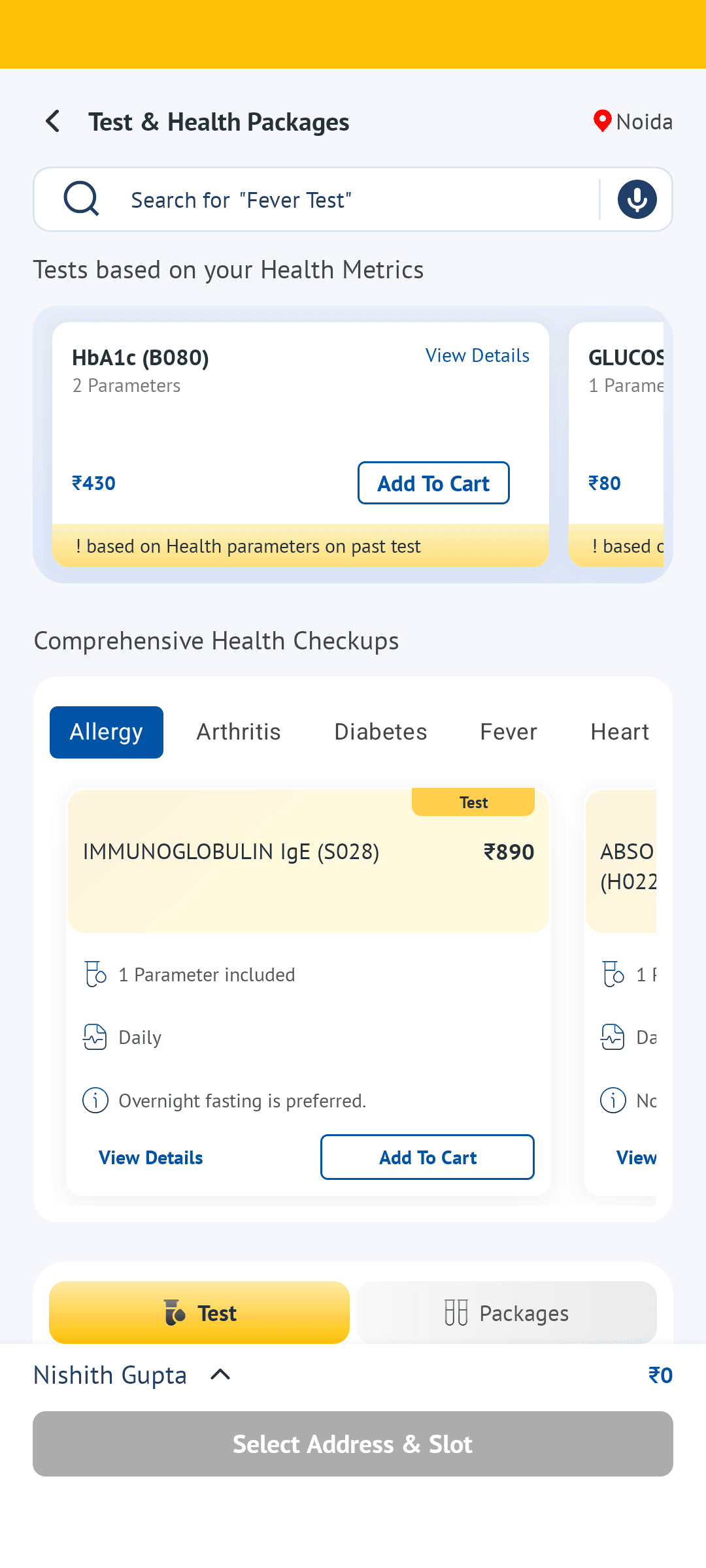Add IMMUNOGLOBULIN IgE to cart

click(428, 1157)
